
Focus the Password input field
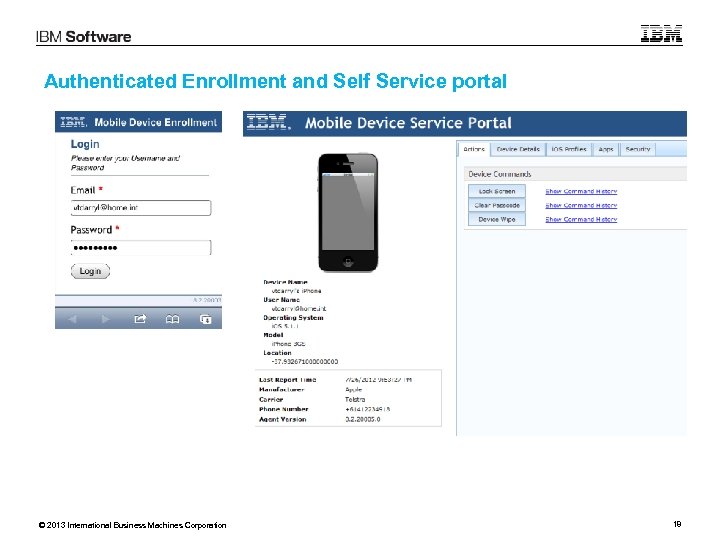141,248
